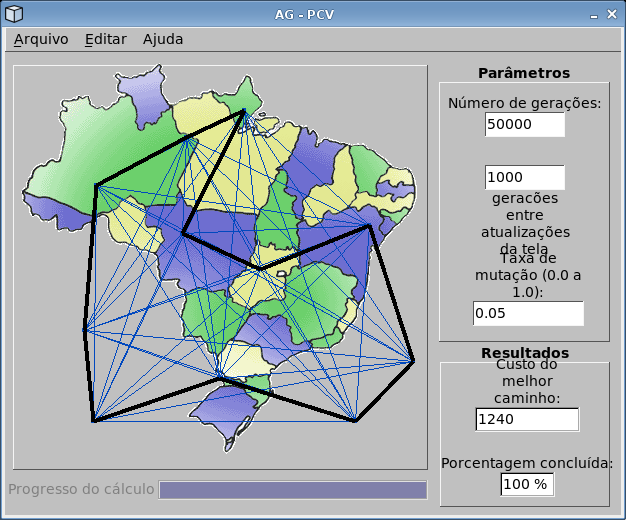
Task: Click the Resultados panel heading
Action: (x=524, y=353)
